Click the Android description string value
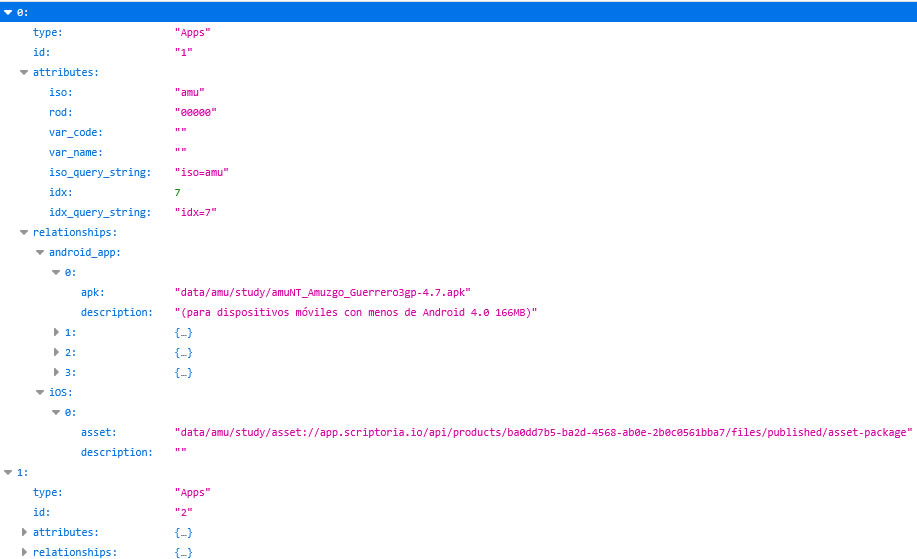 click(x=355, y=312)
